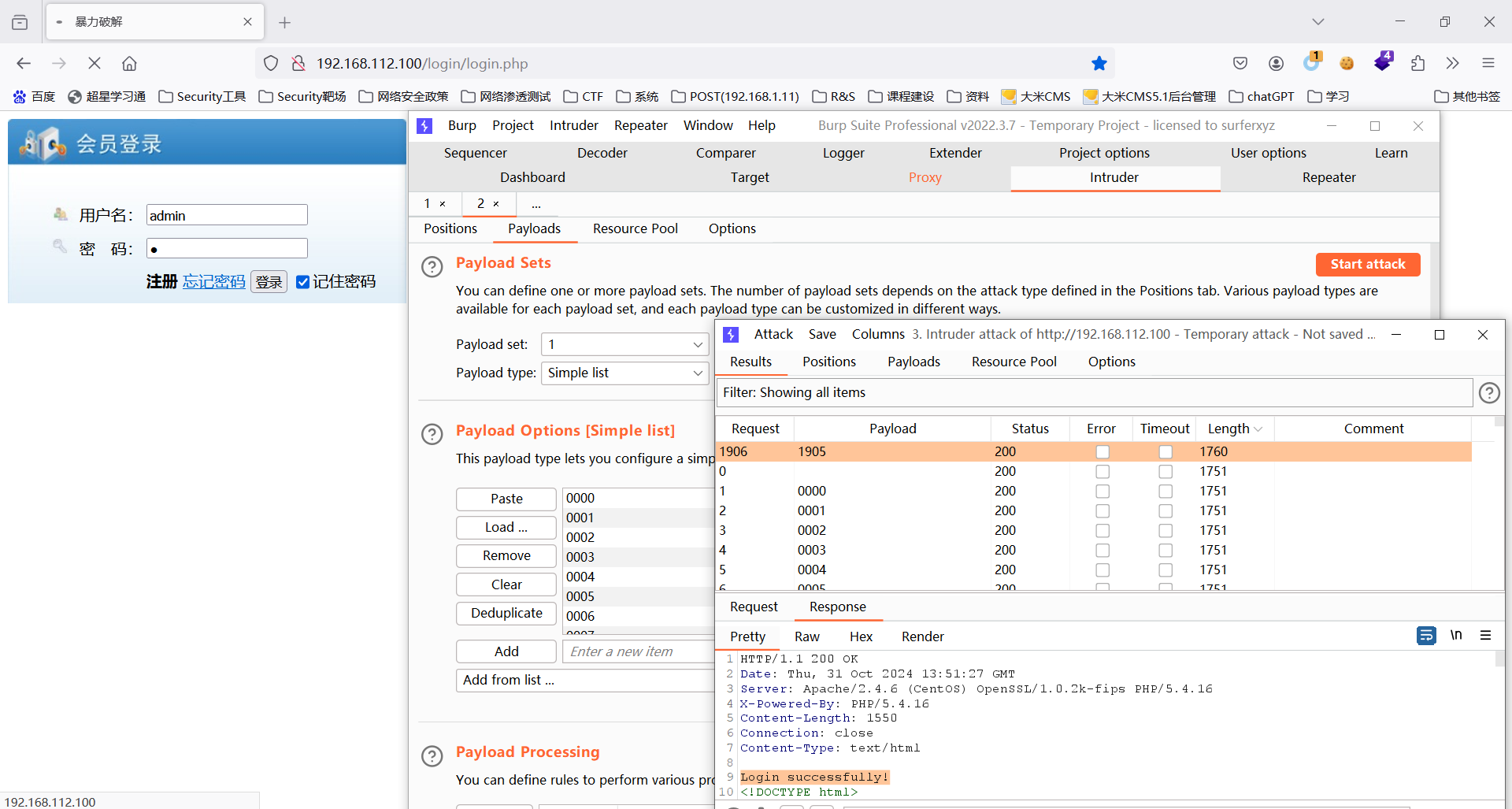Click the blue bookmark star icon

click(1099, 64)
